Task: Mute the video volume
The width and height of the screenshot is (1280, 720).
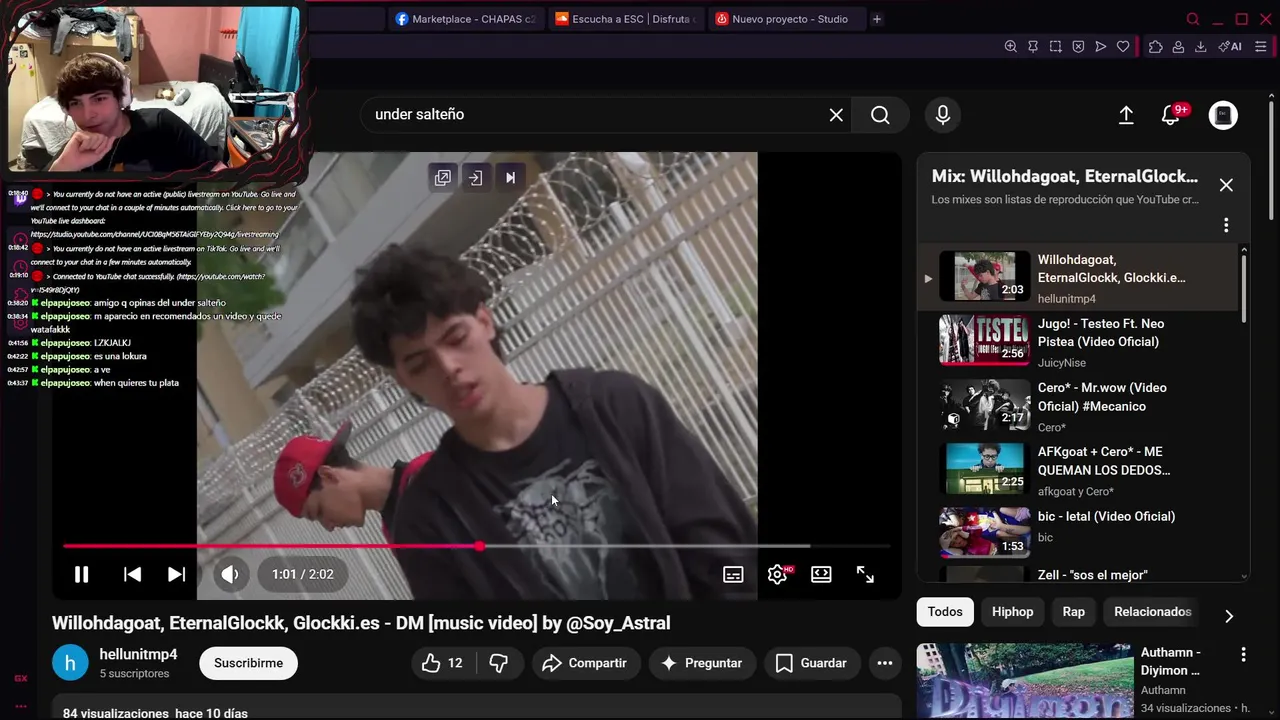Action: (230, 574)
